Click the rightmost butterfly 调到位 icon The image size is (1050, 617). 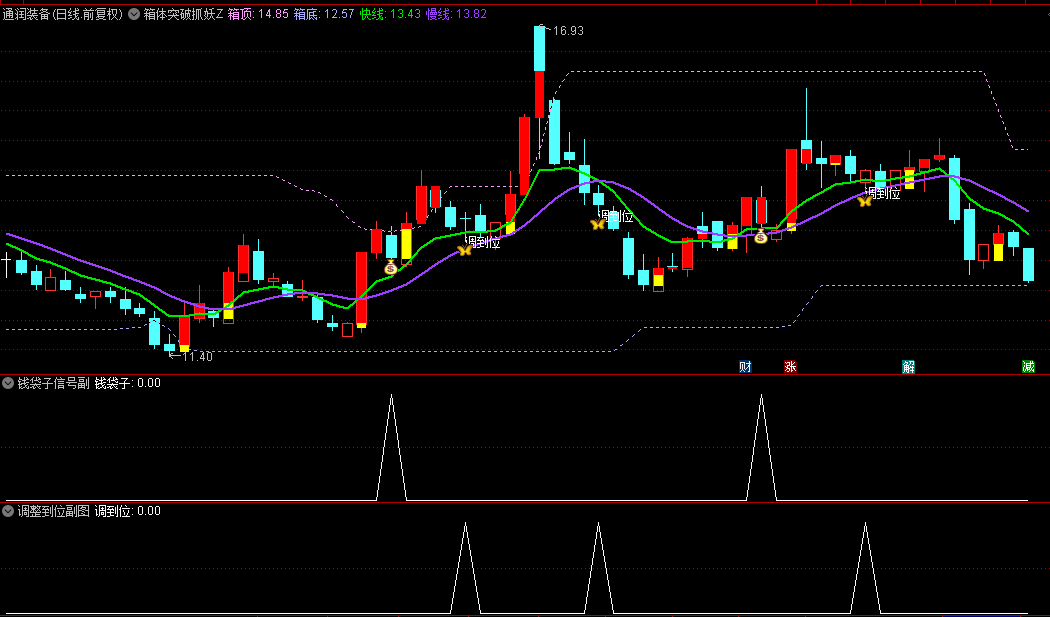tap(865, 201)
